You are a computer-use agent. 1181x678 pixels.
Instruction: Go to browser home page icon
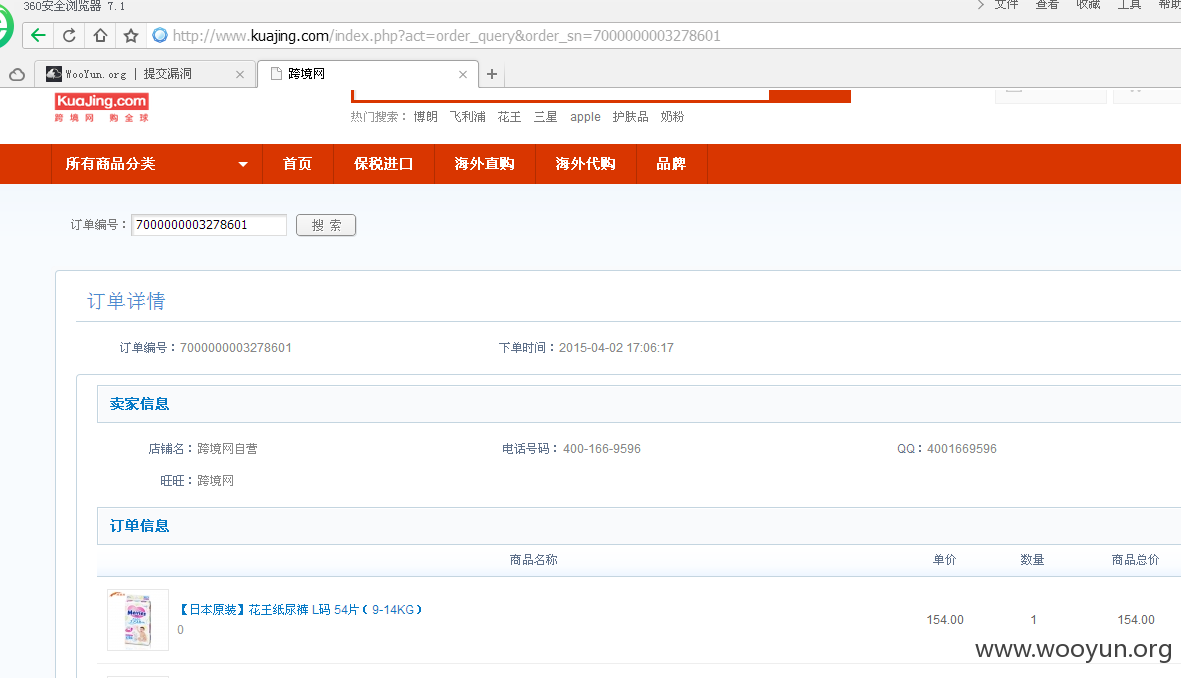pyautogui.click(x=100, y=35)
